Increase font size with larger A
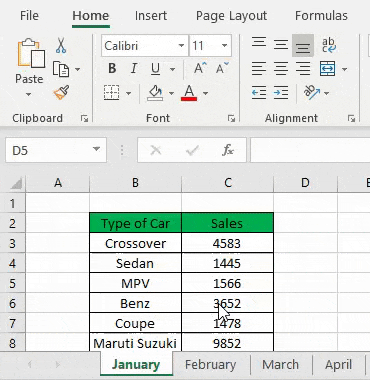The height and width of the screenshot is (380, 370). tap(200, 68)
